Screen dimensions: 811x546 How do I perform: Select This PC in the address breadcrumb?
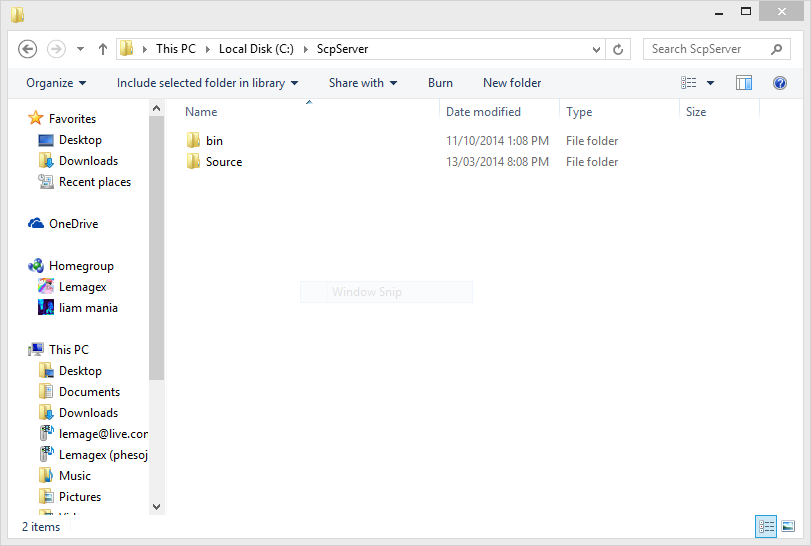[176, 49]
